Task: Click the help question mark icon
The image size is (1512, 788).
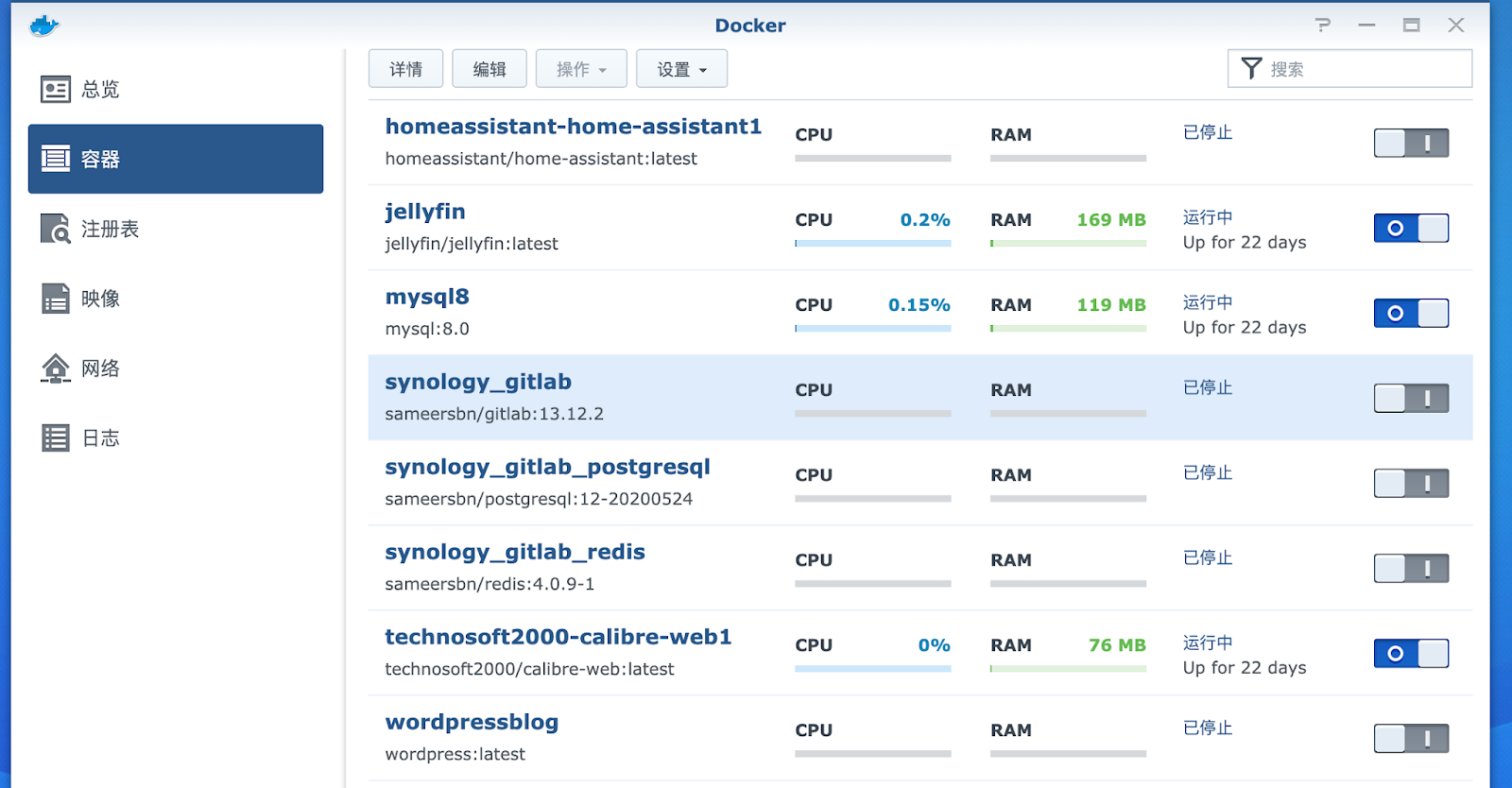Action: [1323, 26]
